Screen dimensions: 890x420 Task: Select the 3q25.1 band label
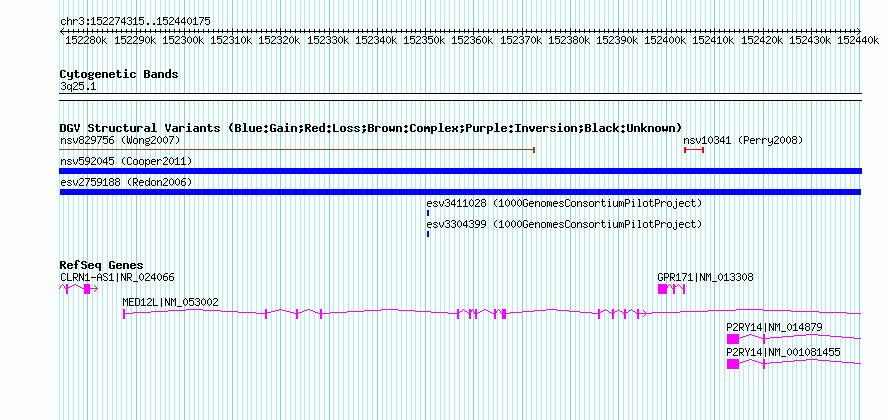78,86
